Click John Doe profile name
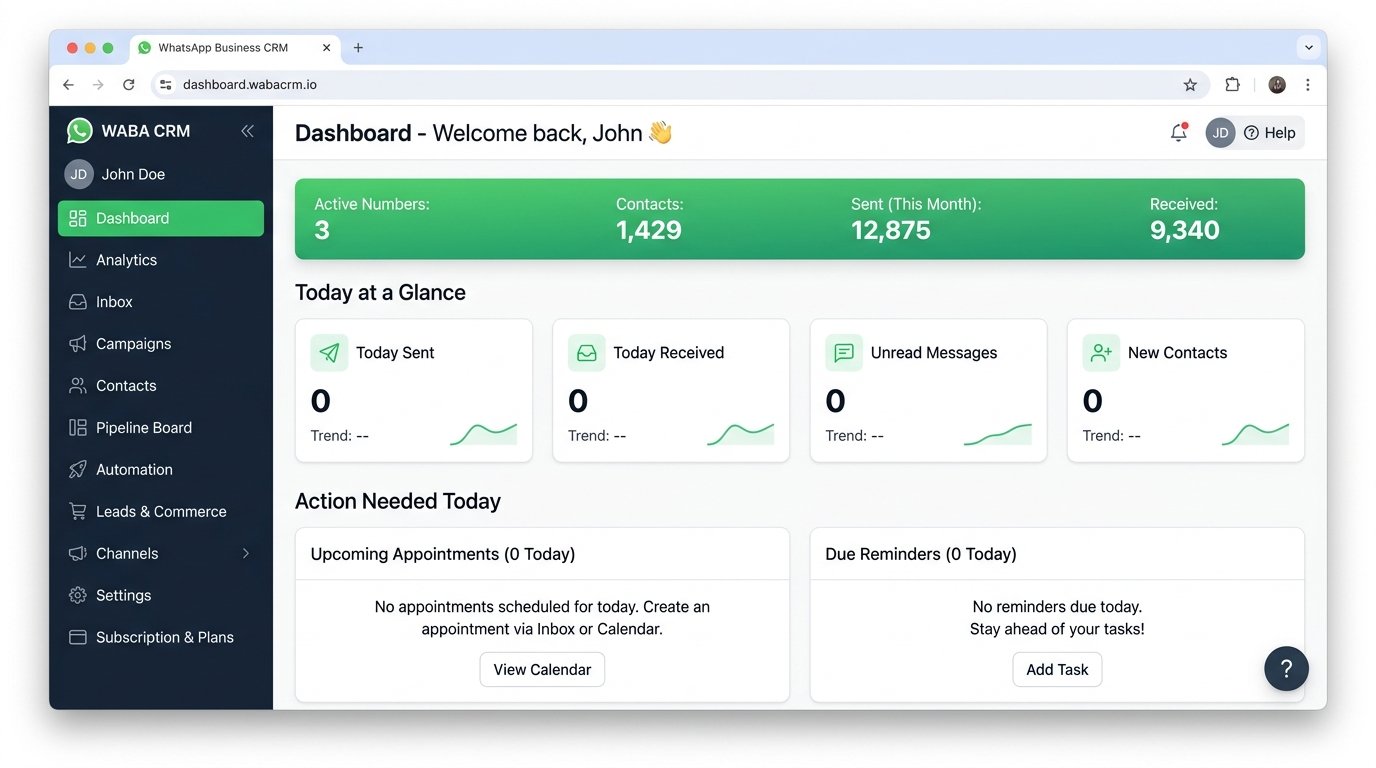1376x768 pixels. coord(133,174)
